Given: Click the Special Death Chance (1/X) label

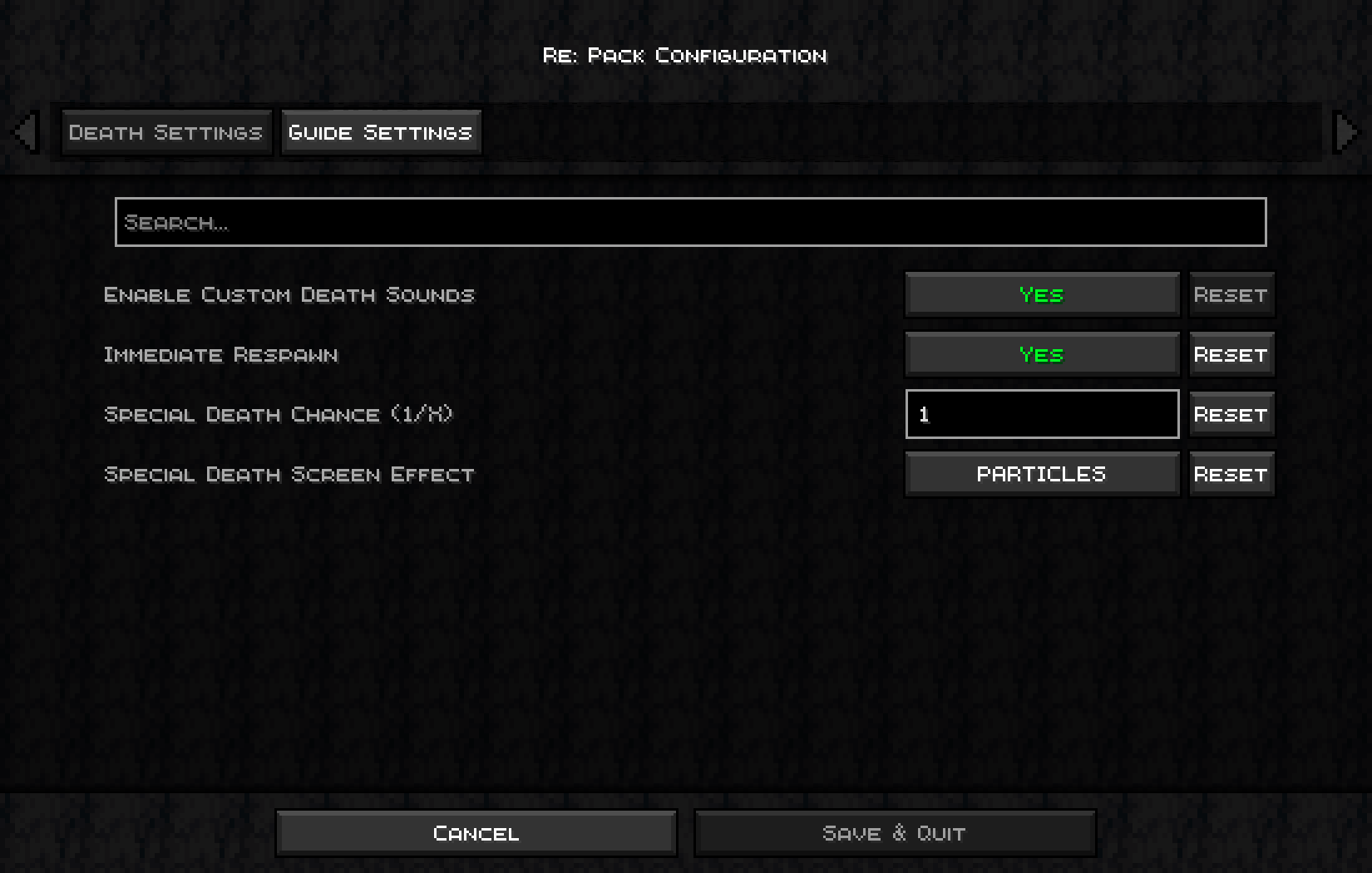Looking at the screenshot, I should tap(278, 414).
